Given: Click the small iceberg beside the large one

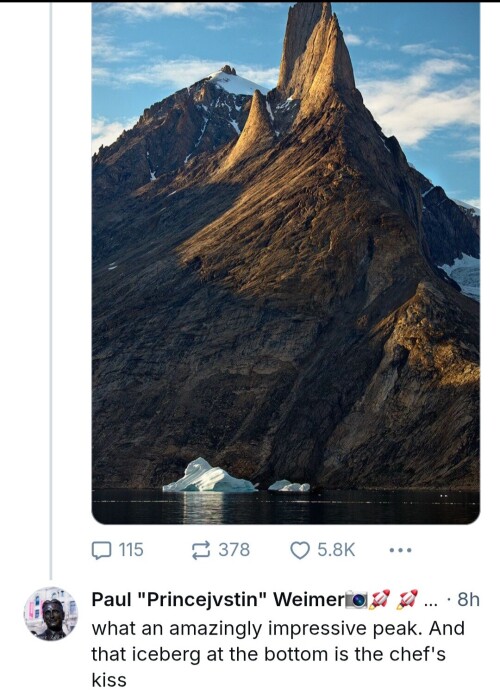Looking at the screenshot, I should coord(289,486).
